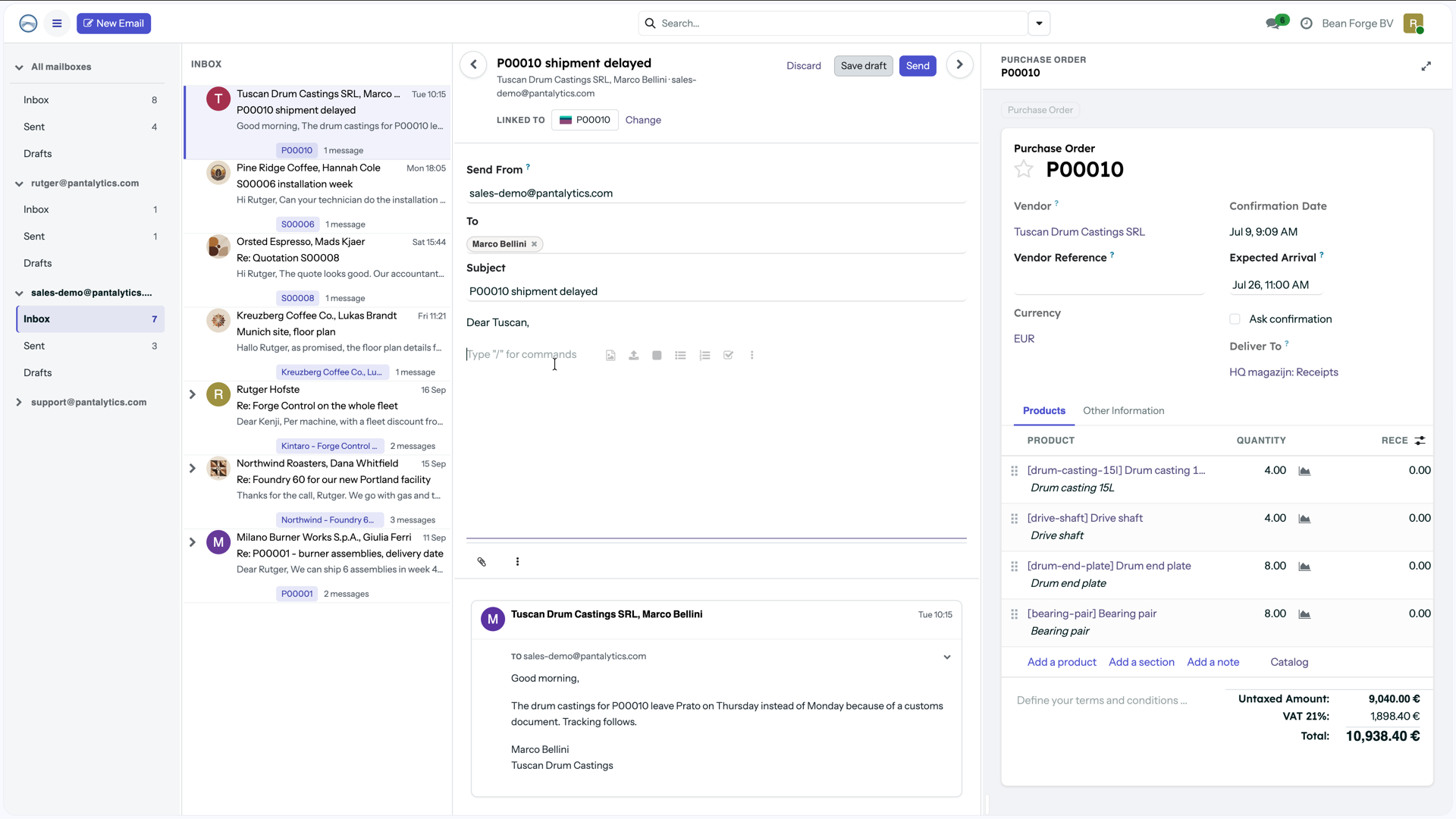
Task: Expand details of Marco Bellini's message
Action: click(946, 657)
